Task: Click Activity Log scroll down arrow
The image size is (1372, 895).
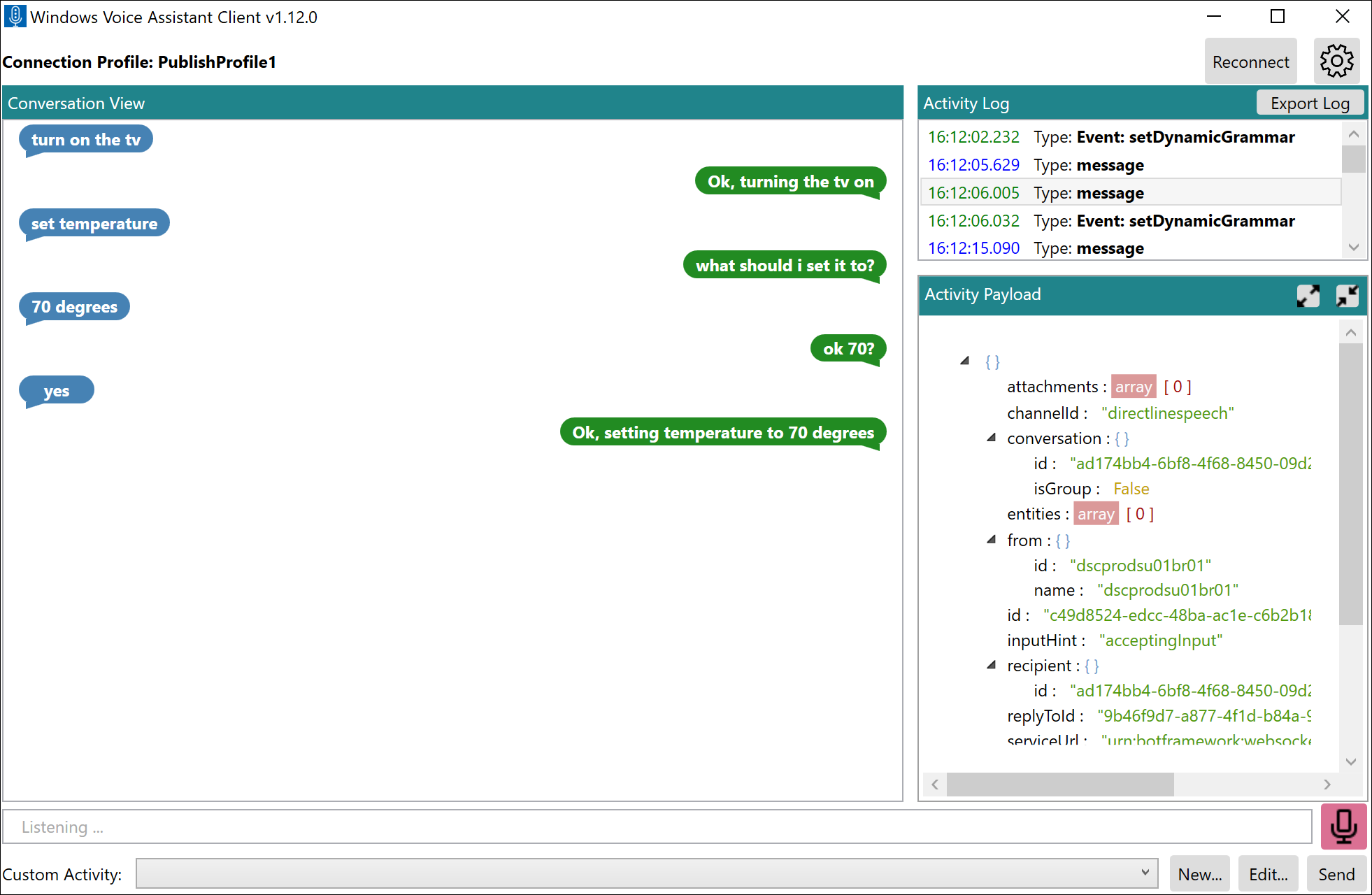Action: click(x=1353, y=248)
